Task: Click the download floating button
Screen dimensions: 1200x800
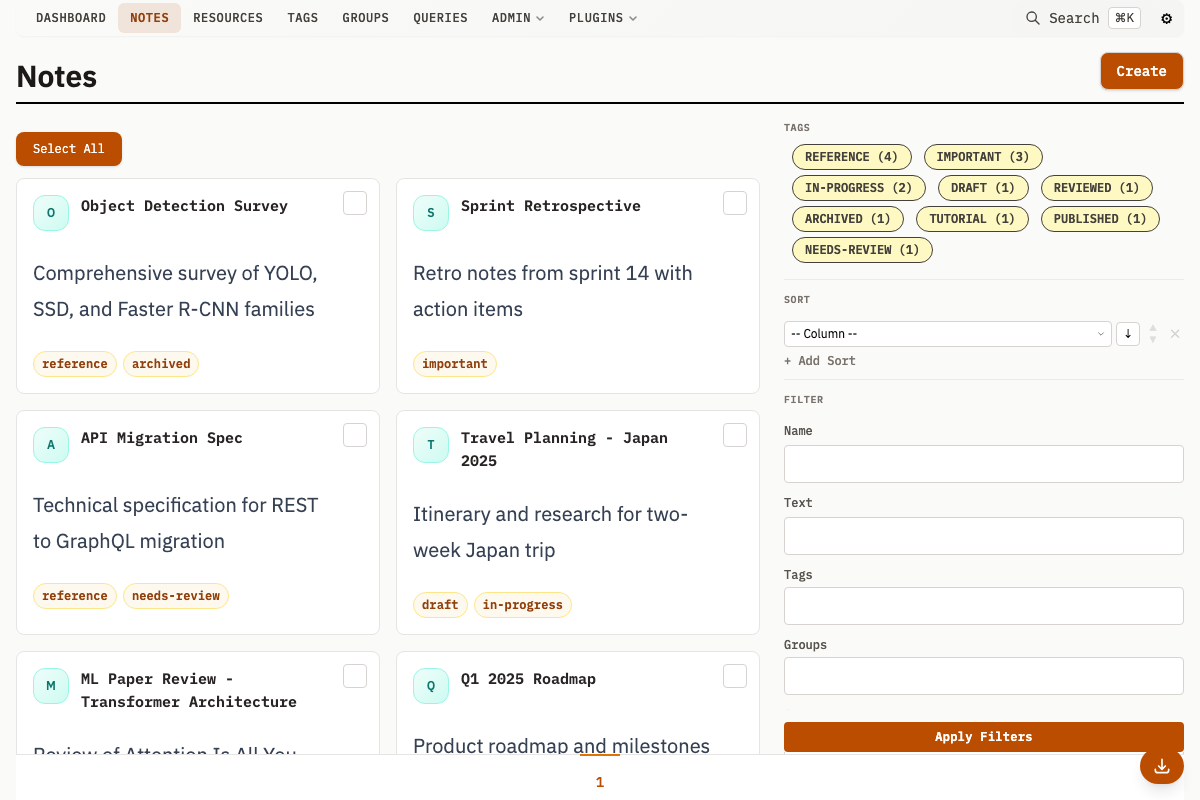Action: pyautogui.click(x=1161, y=766)
